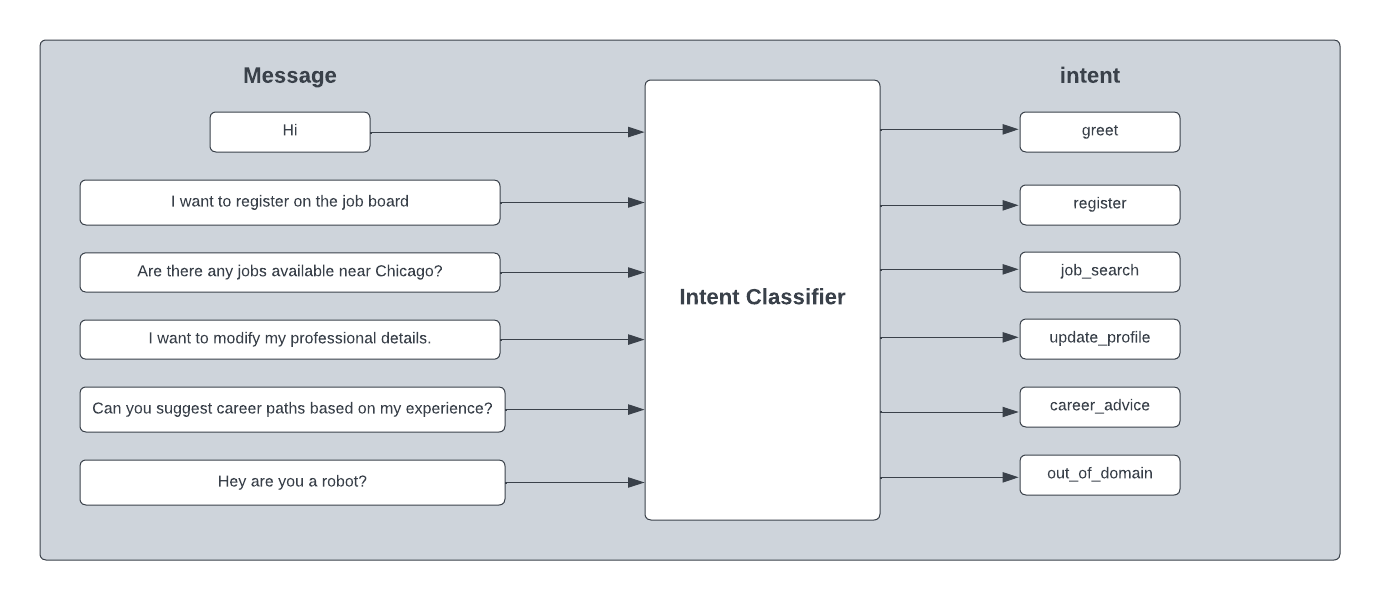Select the "Hey are you a robot?" box
Screen dimensions: 1380x600
(292, 482)
